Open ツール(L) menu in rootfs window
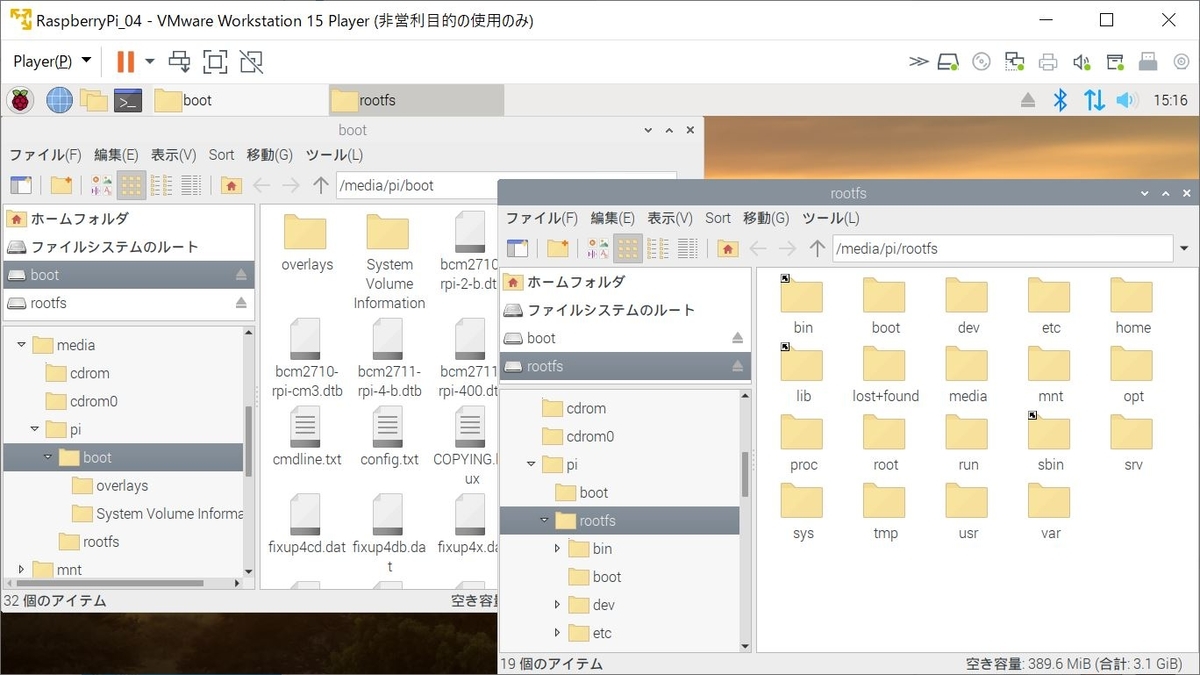The image size is (1200, 675). click(830, 218)
